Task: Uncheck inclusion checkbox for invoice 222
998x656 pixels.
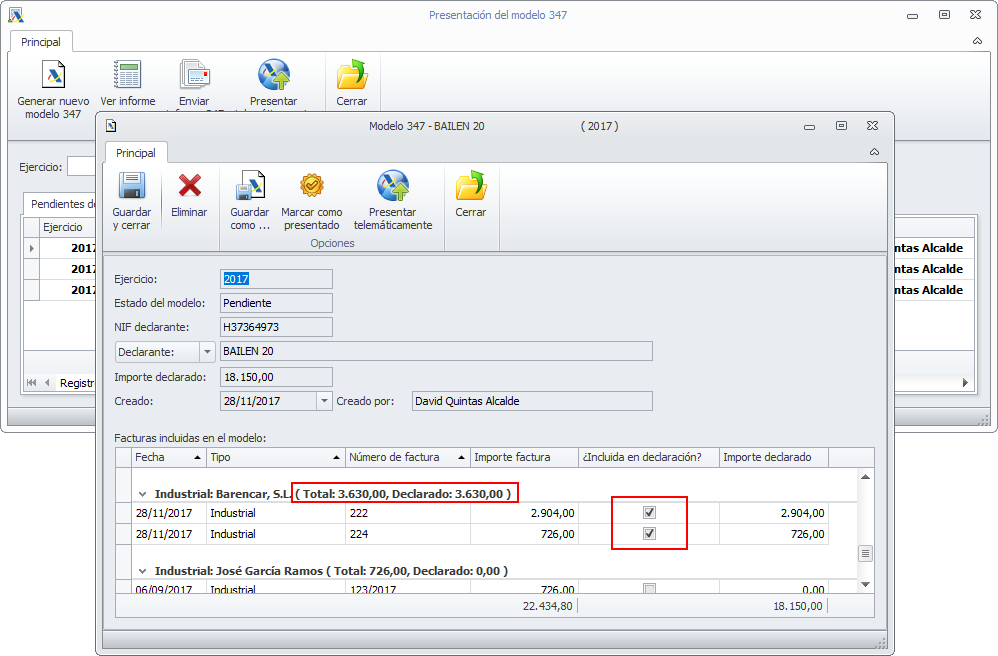Action: [649, 512]
